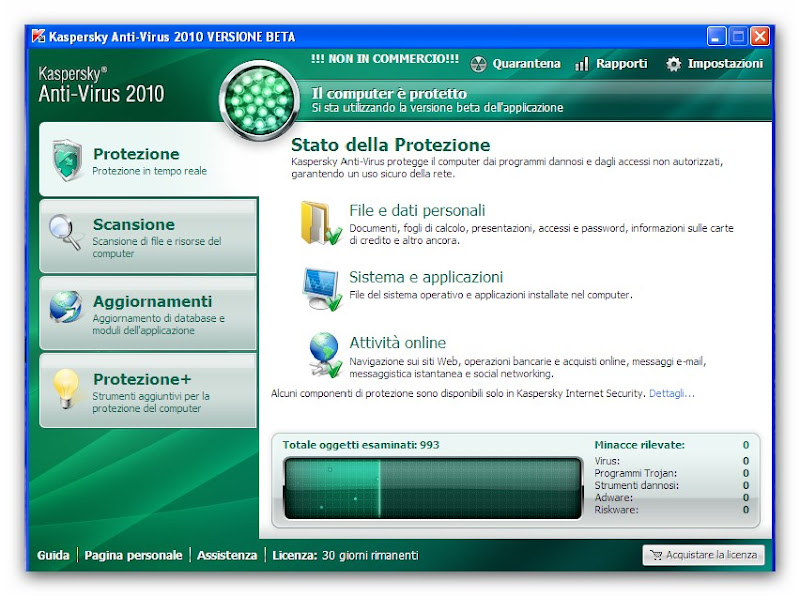Click the Rapporti bar chart icon
This screenshot has height=596, width=800.
click(x=582, y=64)
